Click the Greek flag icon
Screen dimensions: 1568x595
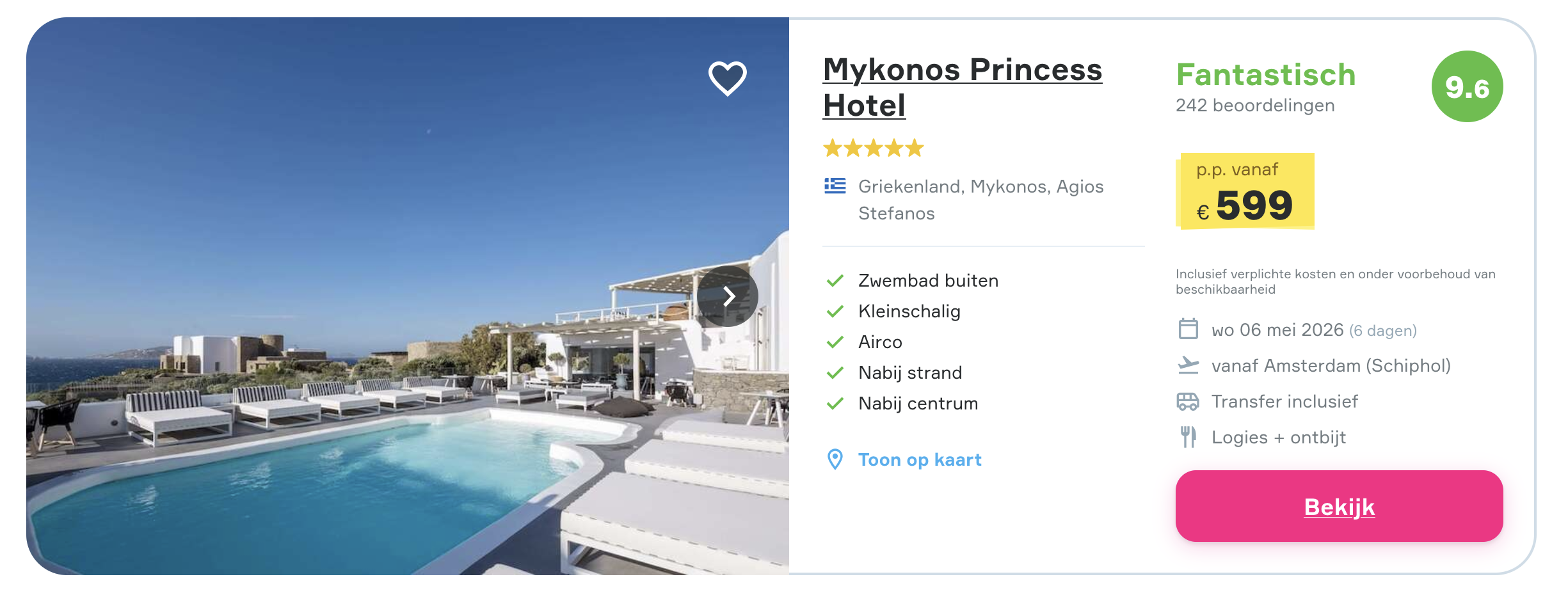coord(835,186)
